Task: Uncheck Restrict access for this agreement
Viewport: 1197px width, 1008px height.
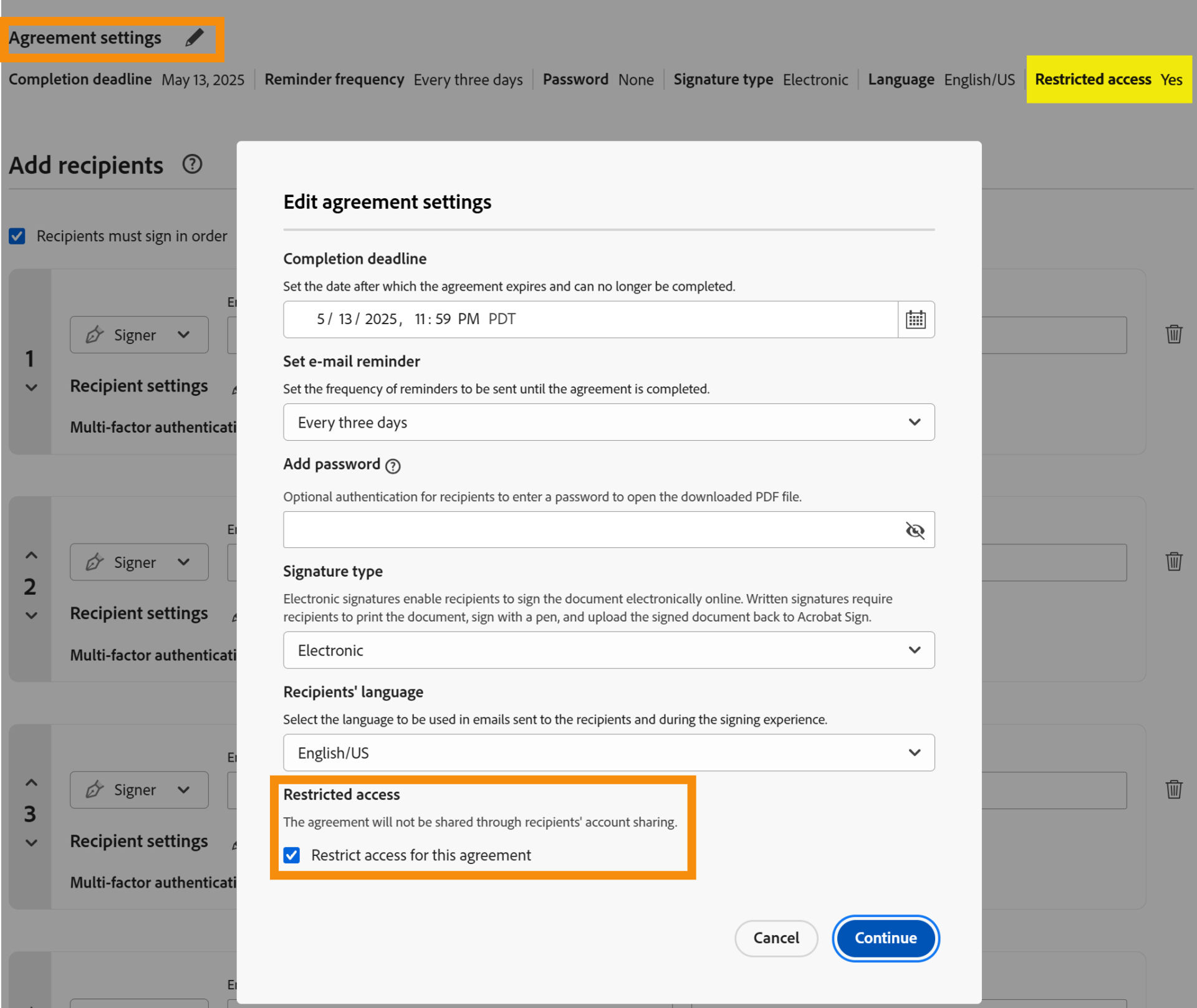Action: click(x=292, y=855)
